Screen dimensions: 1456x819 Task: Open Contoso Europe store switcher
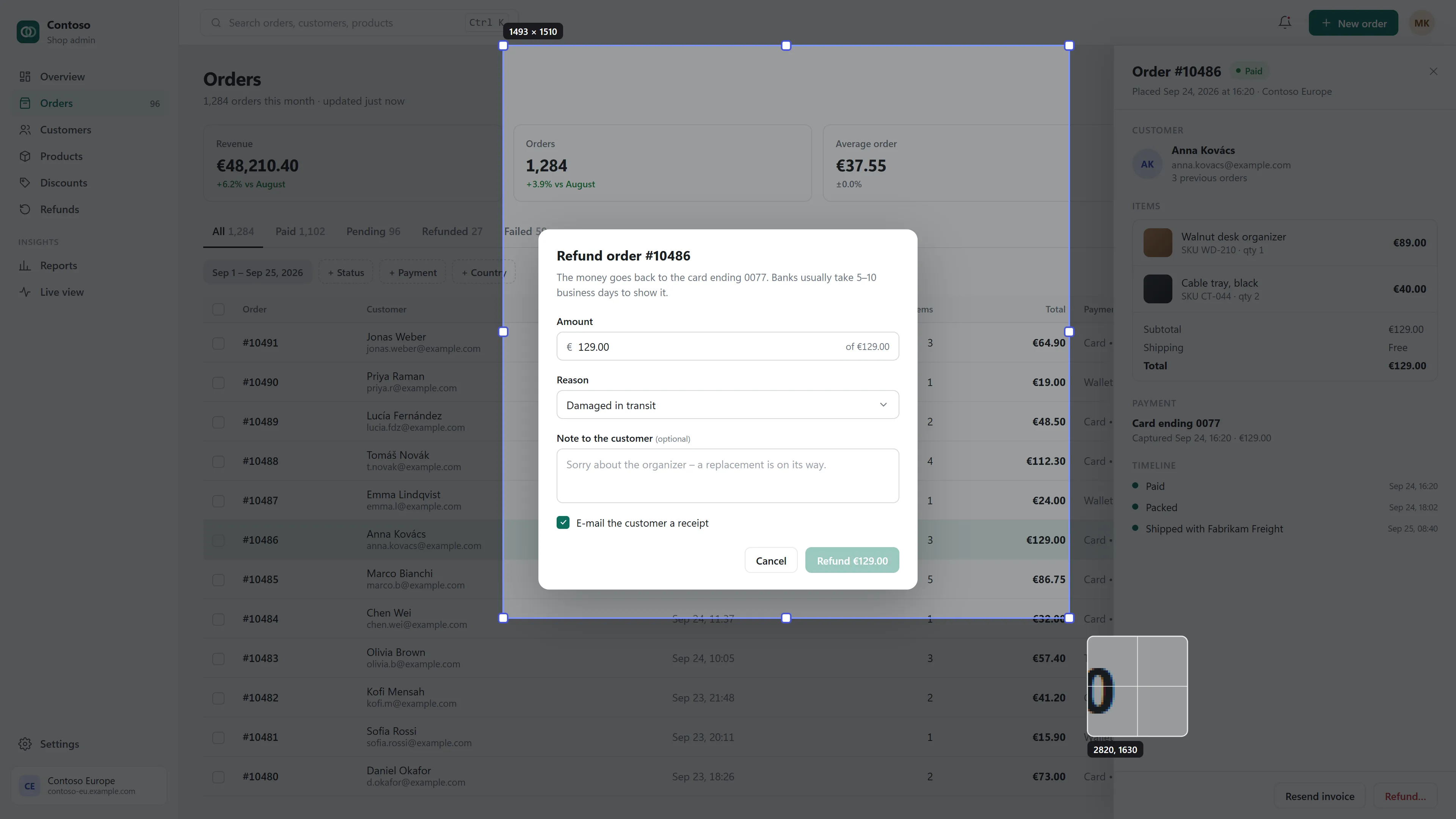89,785
